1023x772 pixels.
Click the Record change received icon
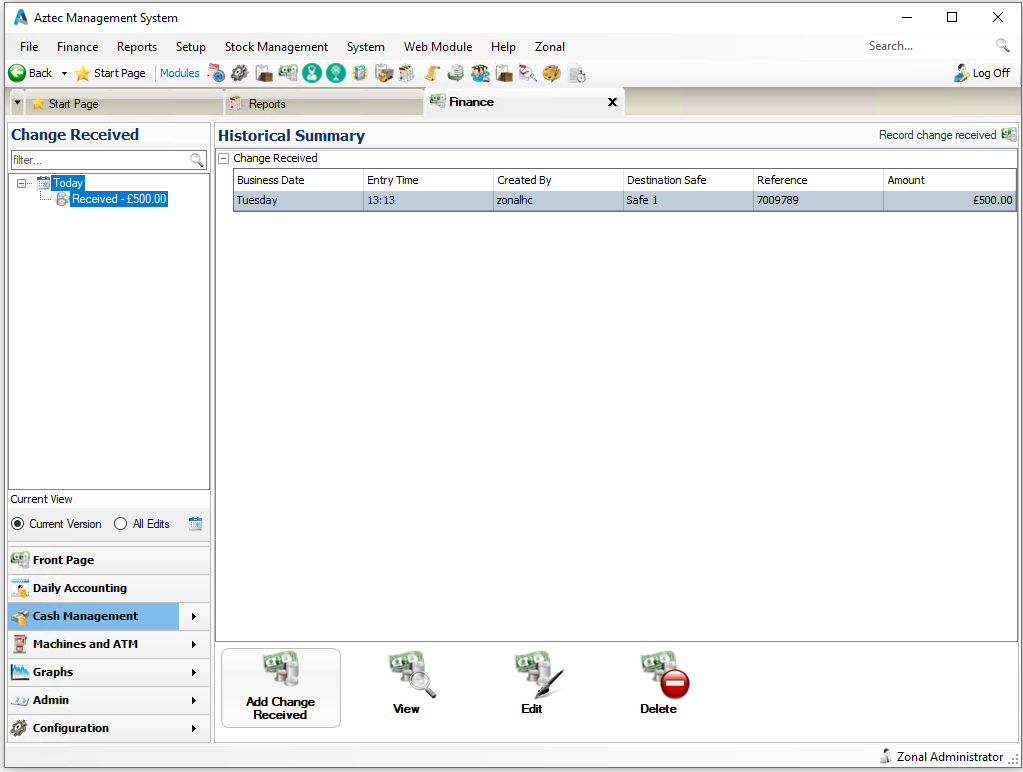[x=1008, y=135]
